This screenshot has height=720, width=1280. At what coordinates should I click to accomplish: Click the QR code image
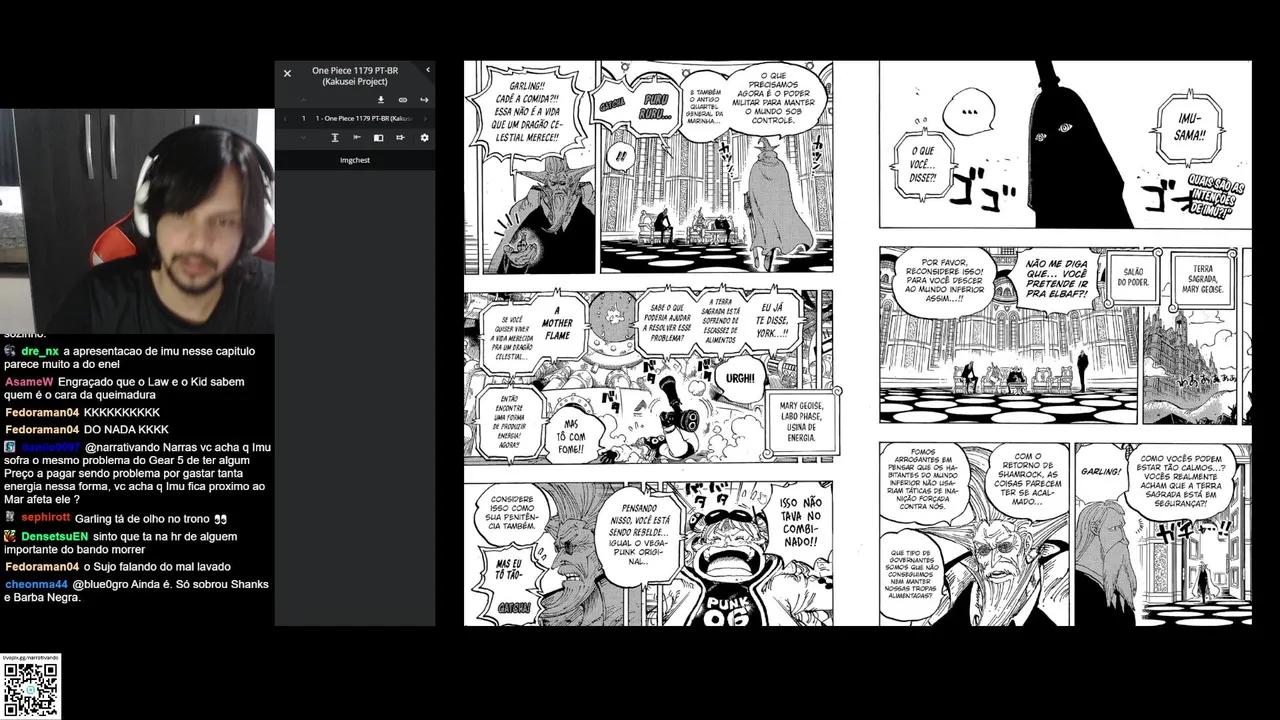point(30,690)
